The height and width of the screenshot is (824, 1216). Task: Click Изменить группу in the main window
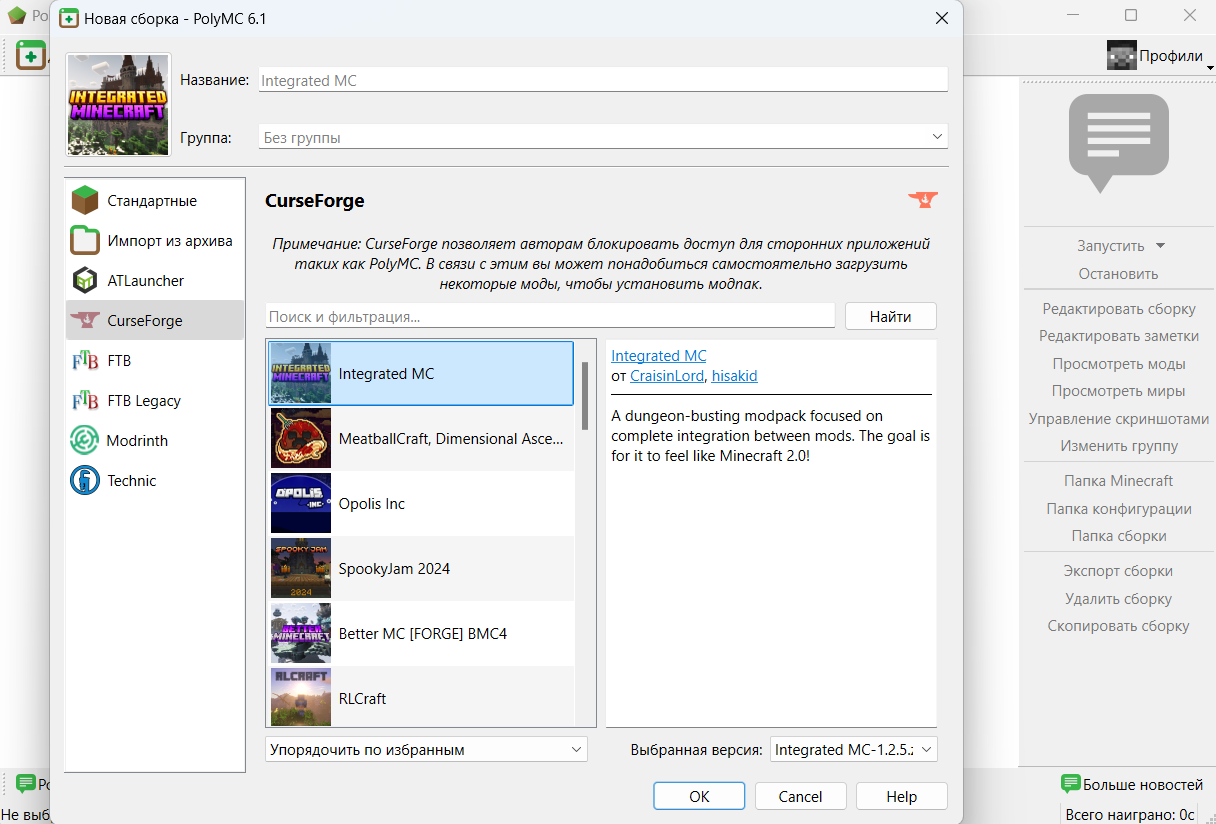(1118, 445)
